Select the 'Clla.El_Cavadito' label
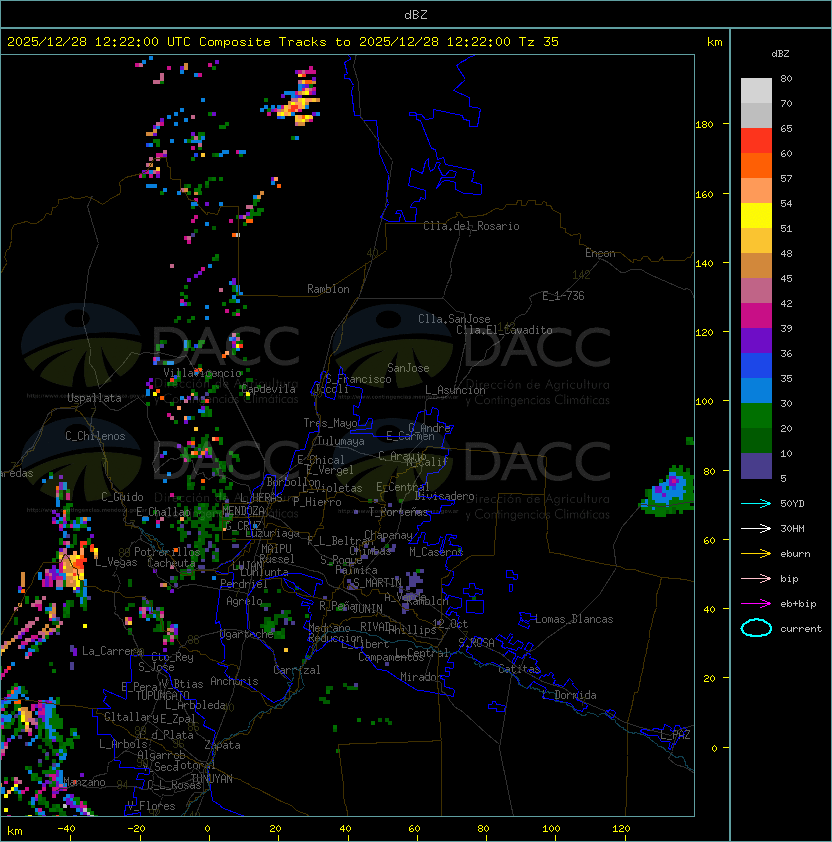Viewport: 832px width, 842px height. (x=504, y=330)
